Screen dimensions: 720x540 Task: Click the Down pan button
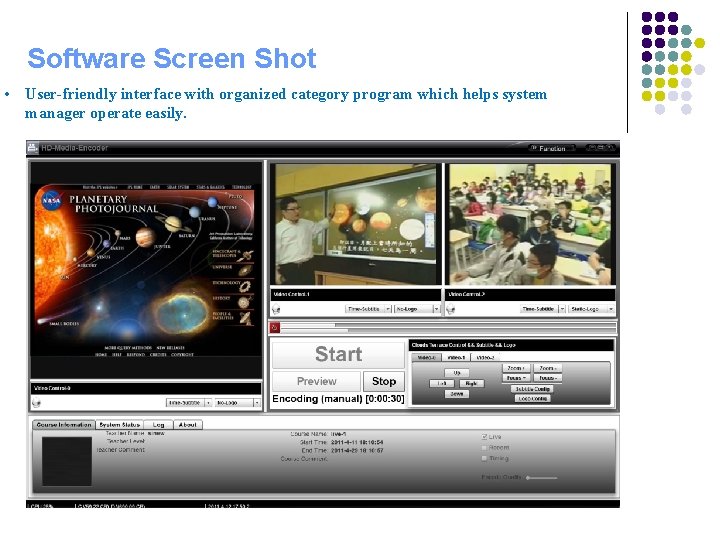click(457, 394)
